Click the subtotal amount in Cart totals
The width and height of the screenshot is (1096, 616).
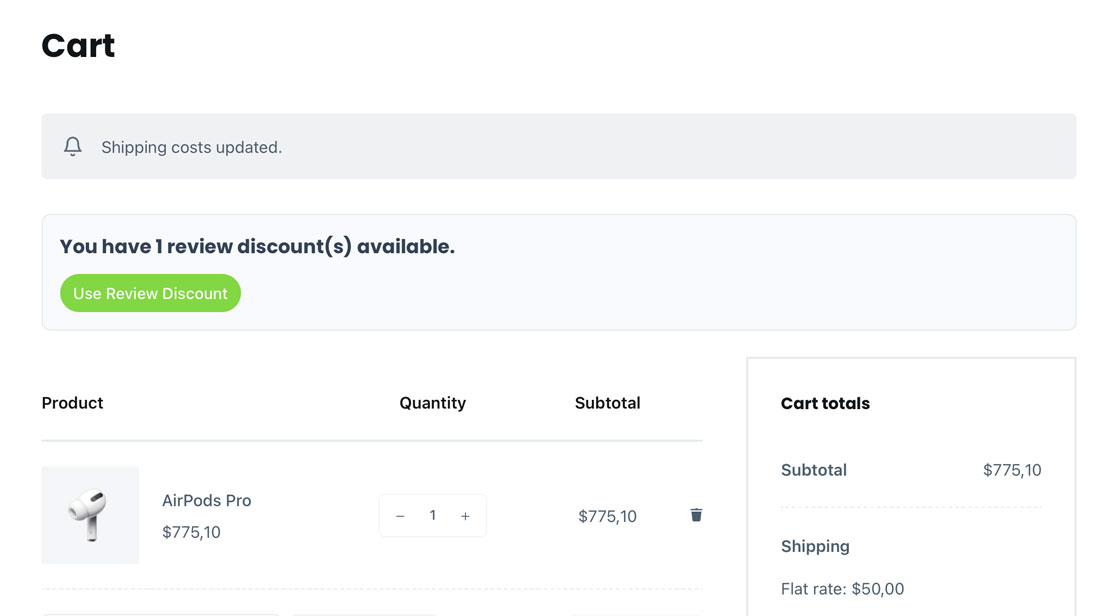[1012, 470]
